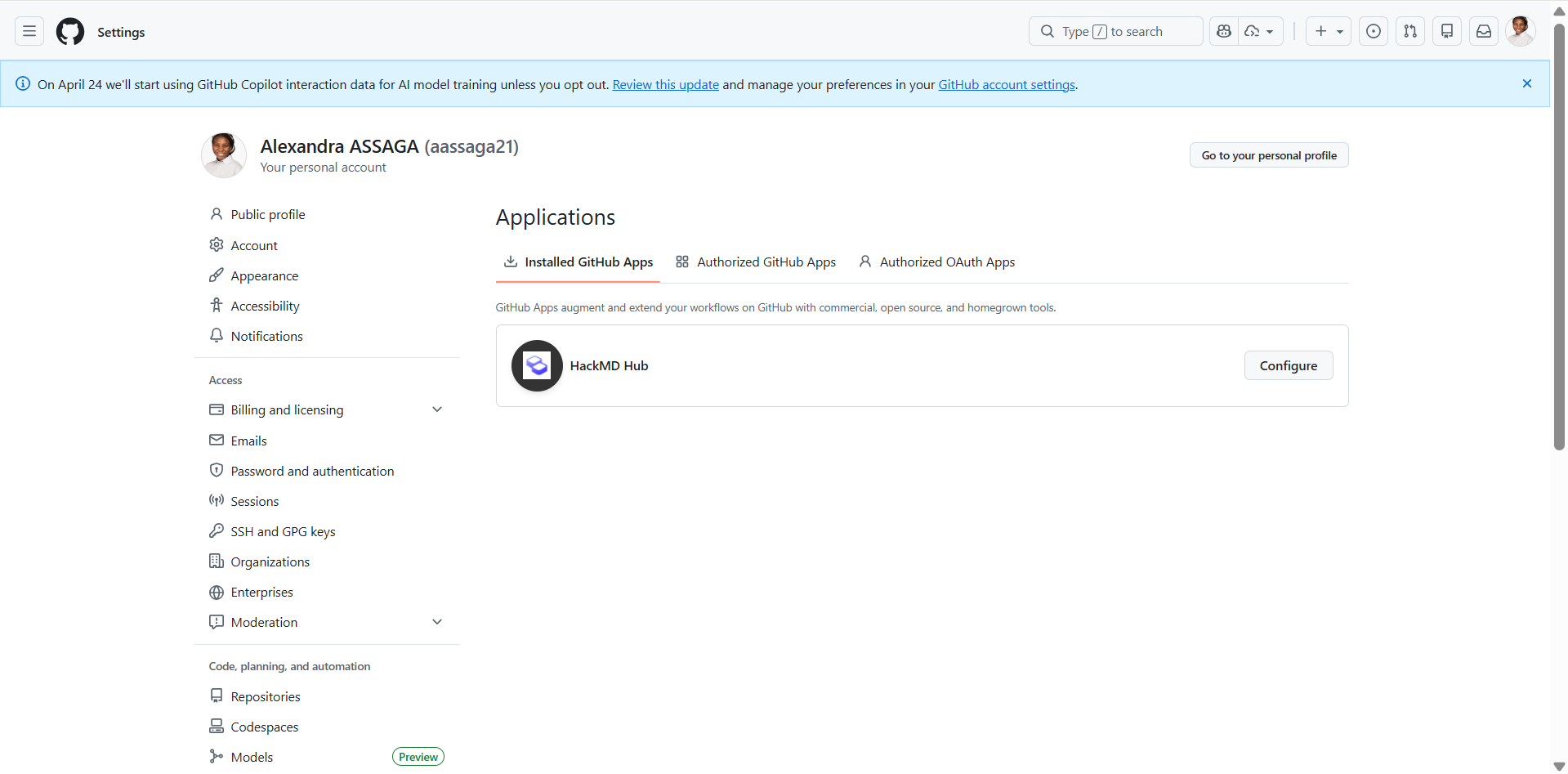1568x774 pixels.
Task: Click the Moderation report icon
Action: click(217, 622)
